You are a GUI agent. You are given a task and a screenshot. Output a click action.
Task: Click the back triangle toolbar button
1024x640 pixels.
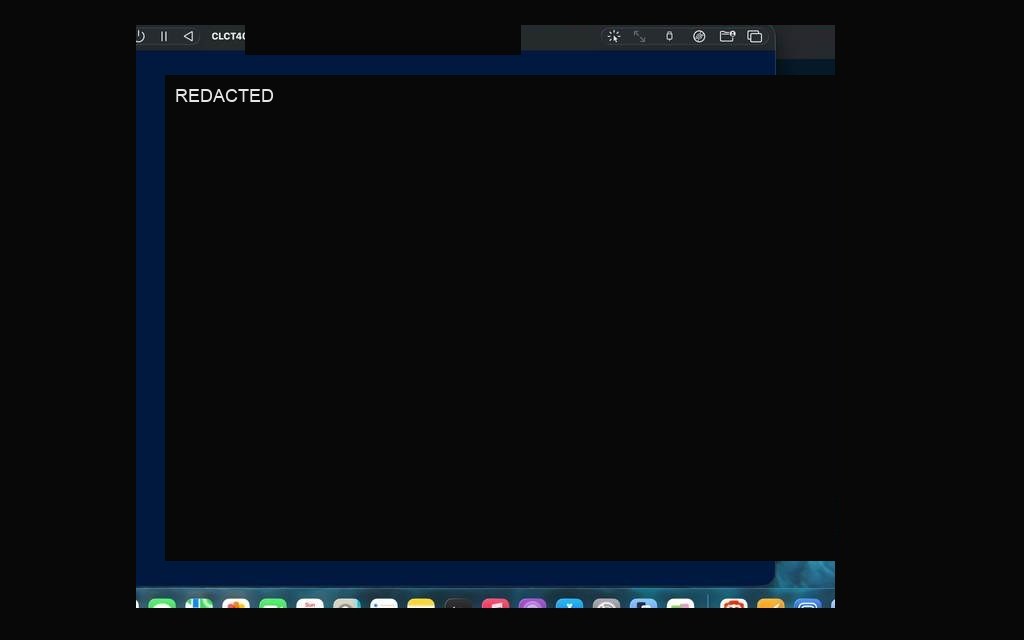point(188,37)
